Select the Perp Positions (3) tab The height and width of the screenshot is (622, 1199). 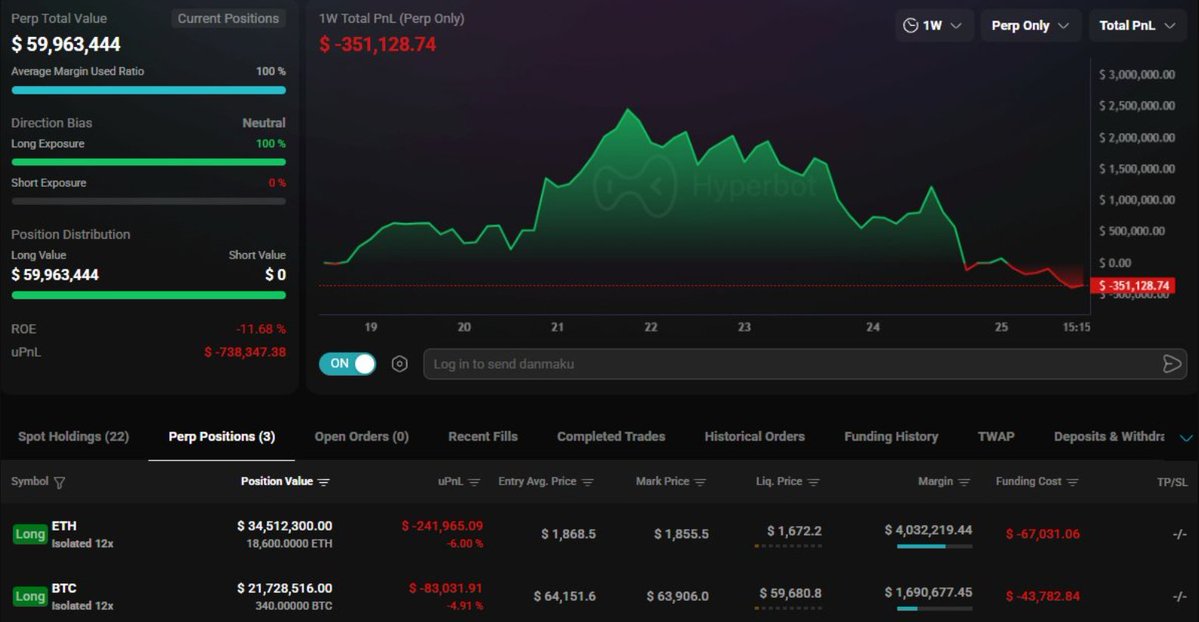pos(222,436)
